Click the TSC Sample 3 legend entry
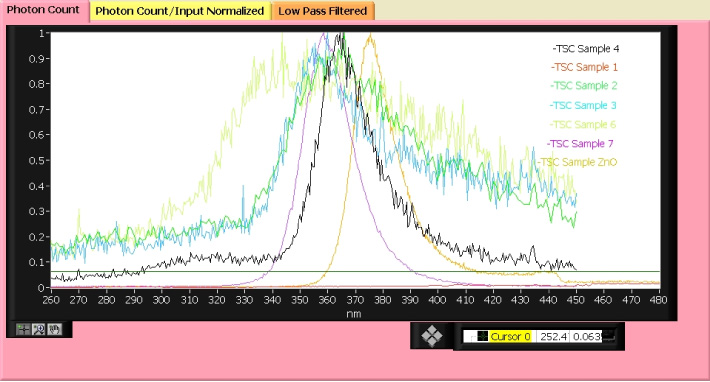710x382 pixels. pyautogui.click(x=583, y=105)
